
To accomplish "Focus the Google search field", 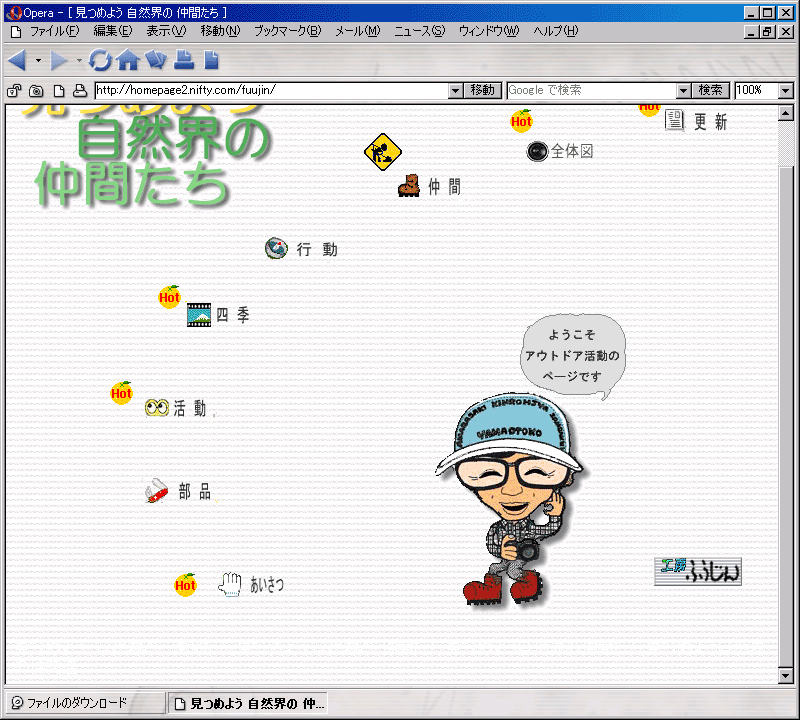I will tap(592, 91).
